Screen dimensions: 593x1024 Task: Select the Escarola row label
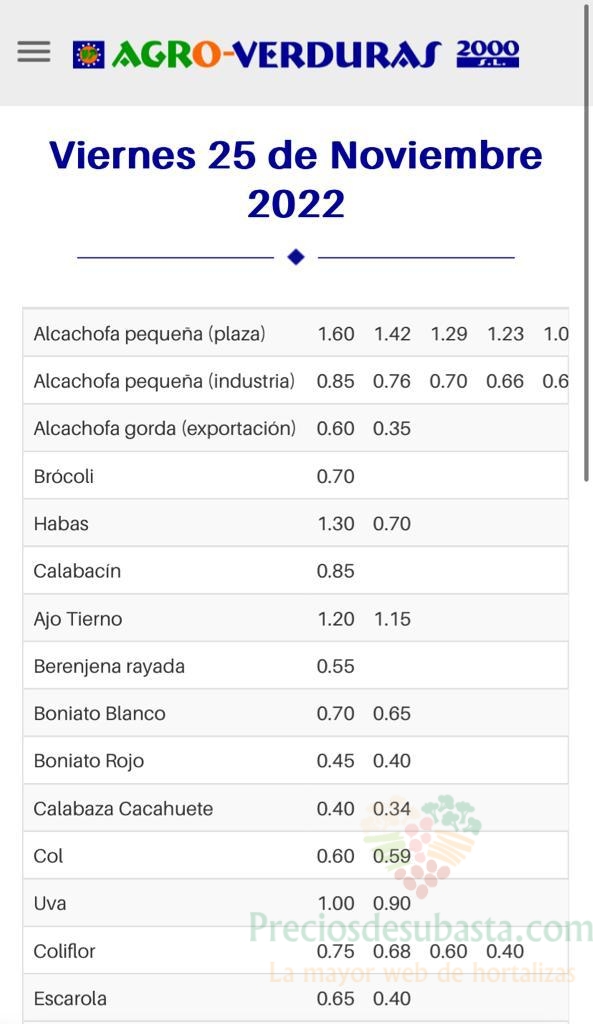(x=71, y=999)
